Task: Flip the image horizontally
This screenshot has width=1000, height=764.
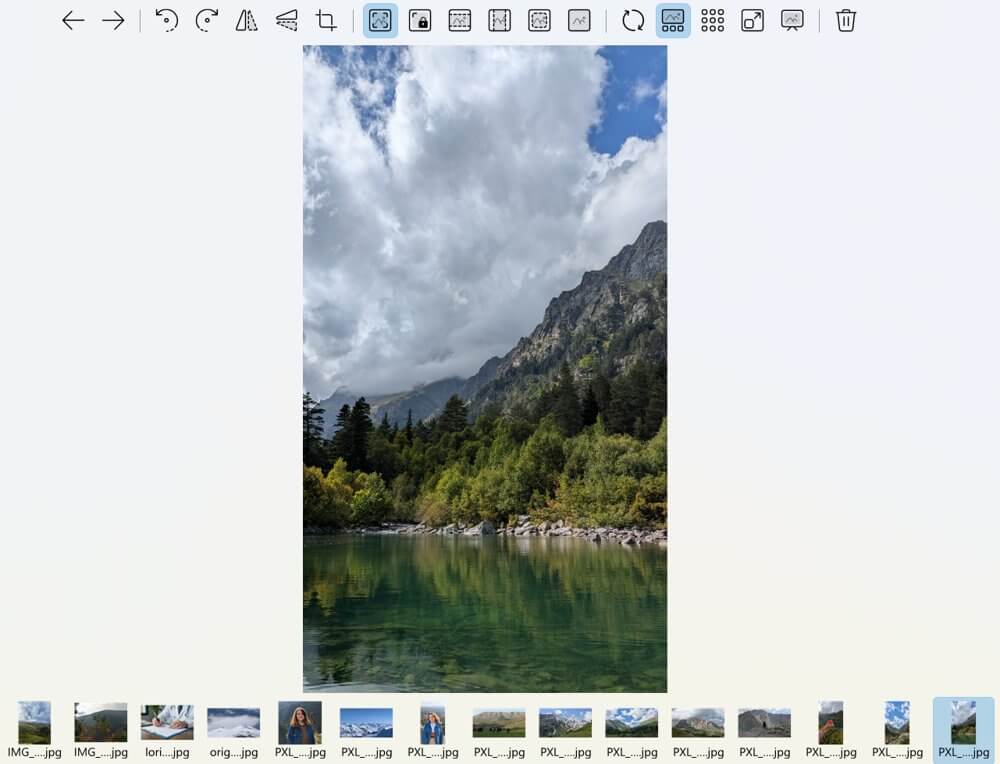Action: point(246,20)
